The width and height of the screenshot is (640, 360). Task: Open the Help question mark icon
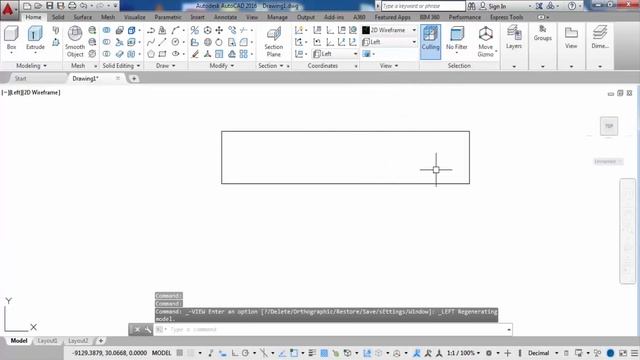pyautogui.click(x=572, y=6)
